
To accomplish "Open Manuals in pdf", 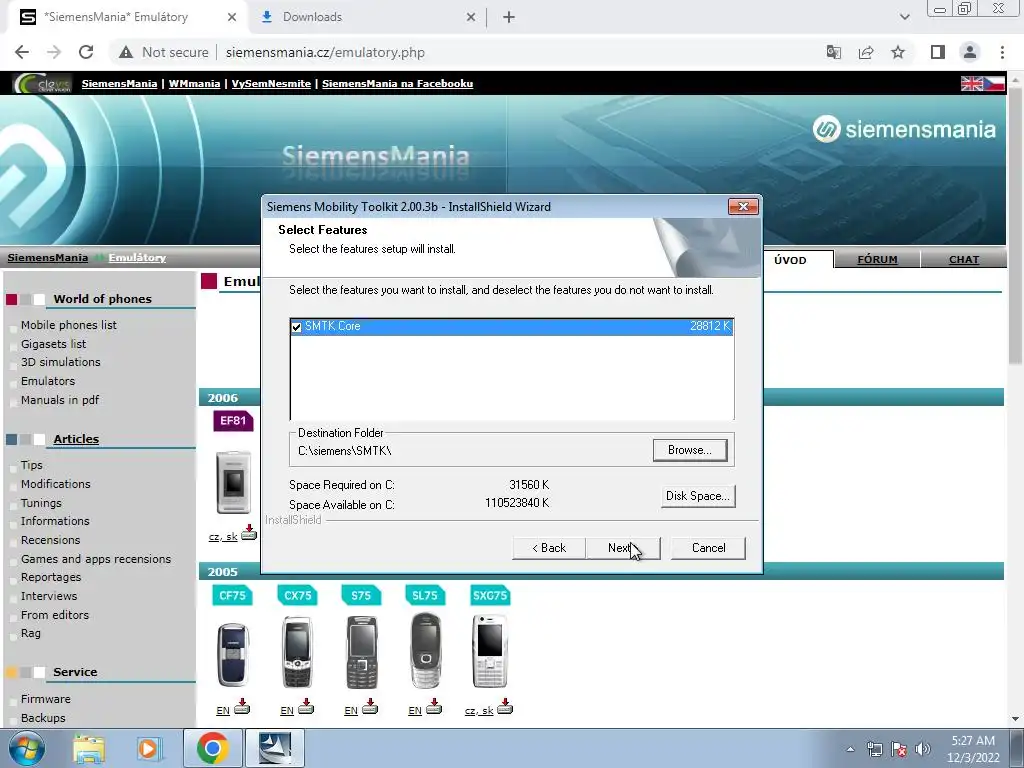I will (59, 400).
